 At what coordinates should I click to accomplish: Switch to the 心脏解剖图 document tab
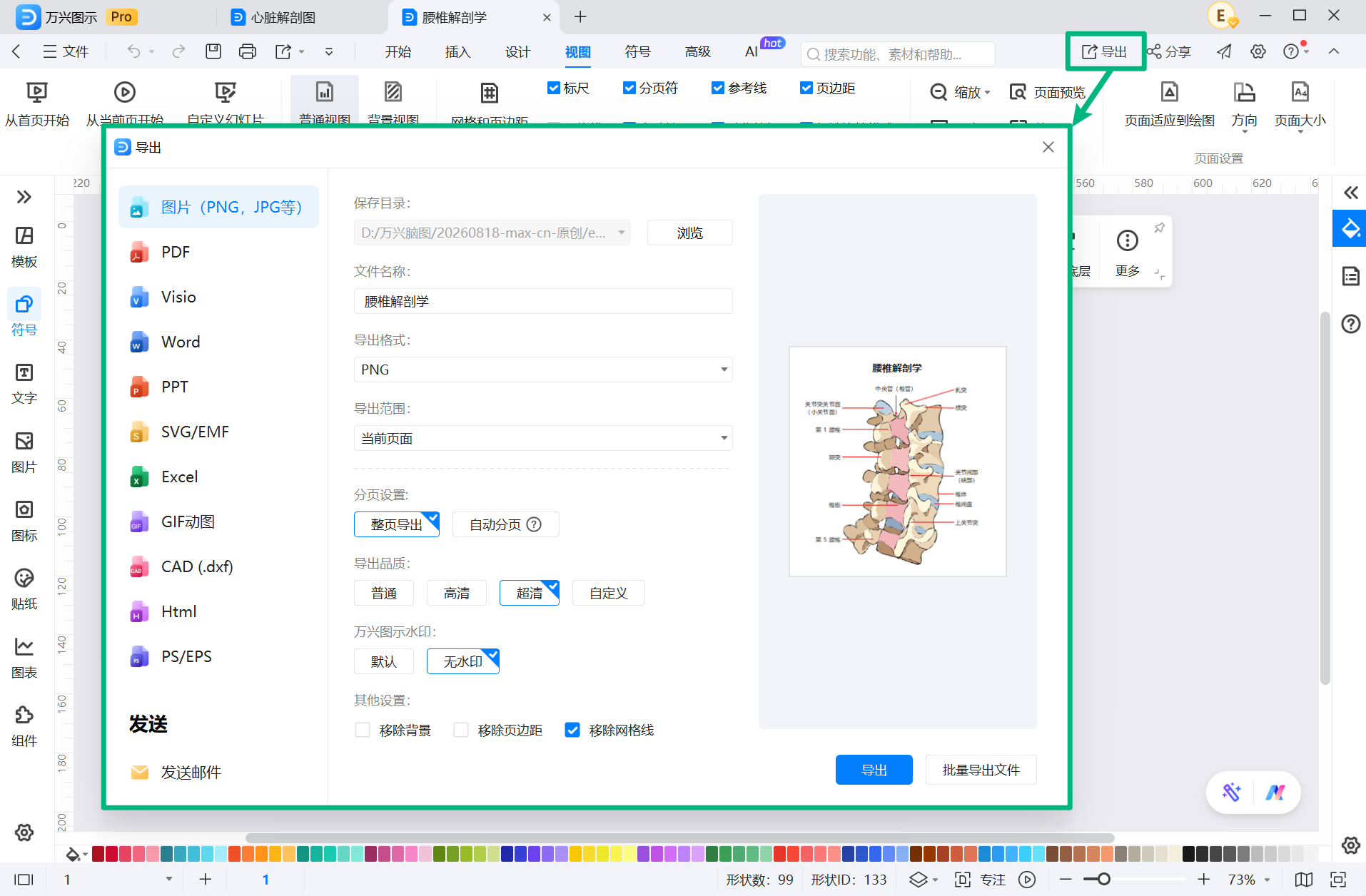(x=283, y=17)
